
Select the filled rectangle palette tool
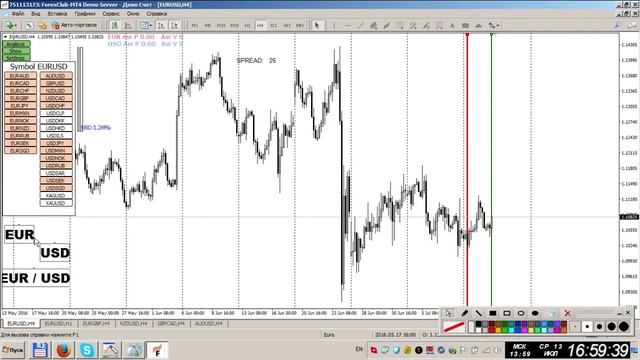[x=493, y=313]
